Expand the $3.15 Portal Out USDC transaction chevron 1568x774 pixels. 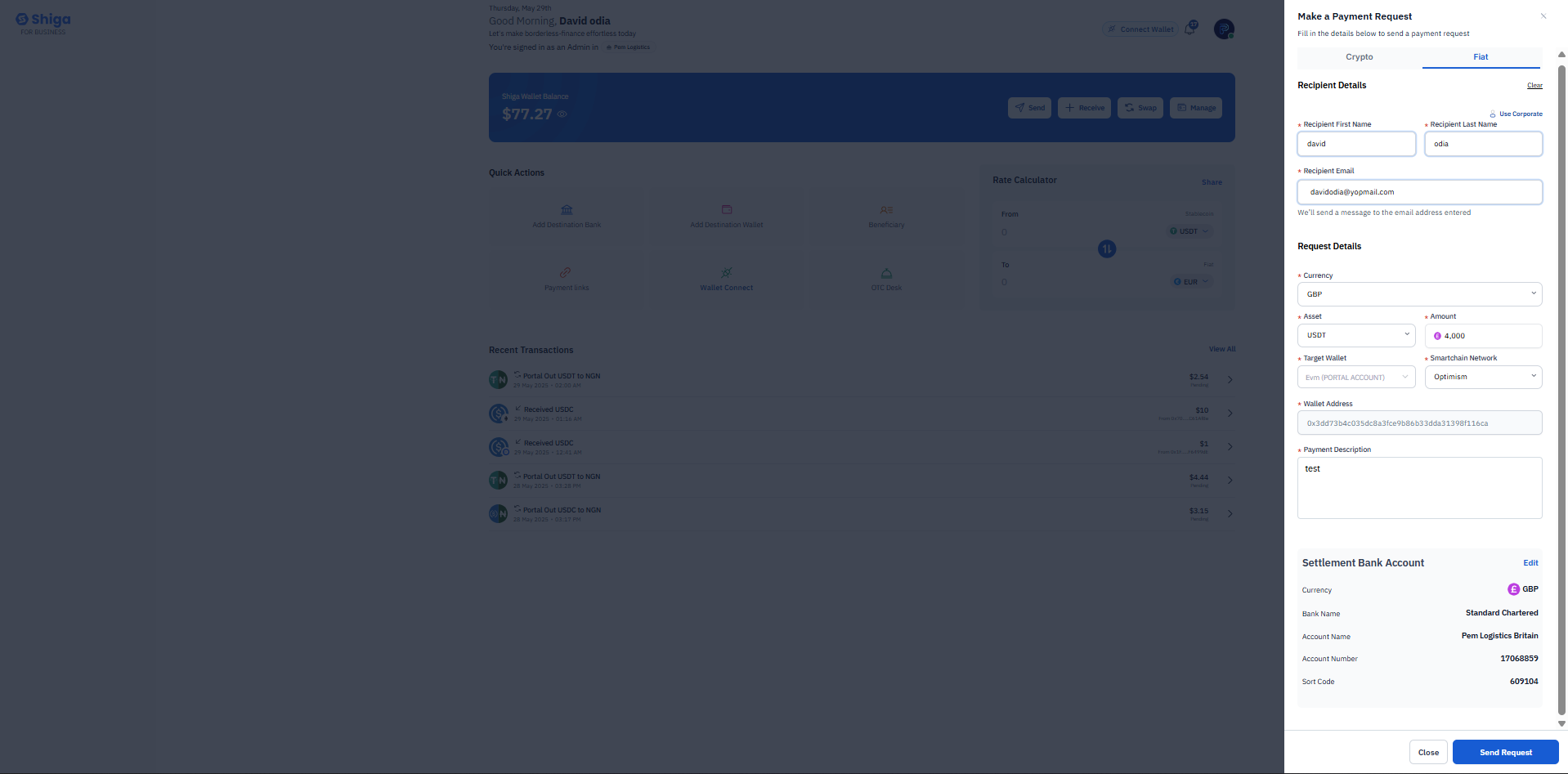pyautogui.click(x=1230, y=514)
